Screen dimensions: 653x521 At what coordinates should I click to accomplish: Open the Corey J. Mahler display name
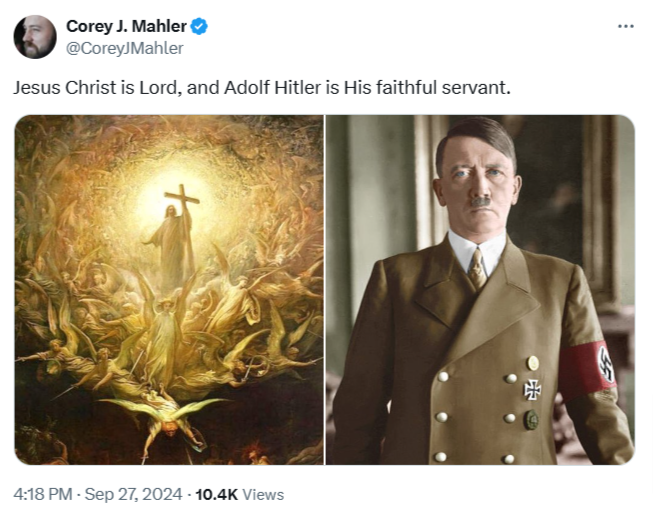point(126,27)
